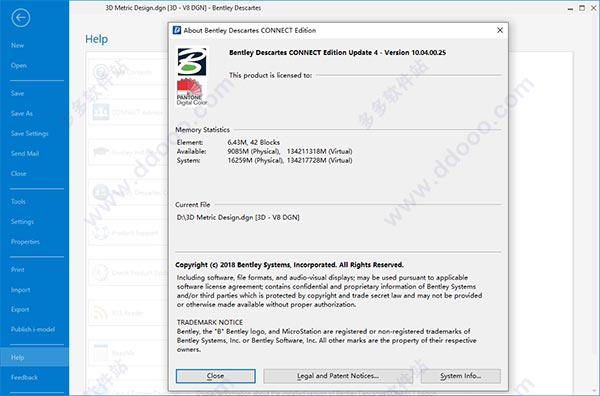Select the highlighted Help sidebar item

(x=34, y=357)
